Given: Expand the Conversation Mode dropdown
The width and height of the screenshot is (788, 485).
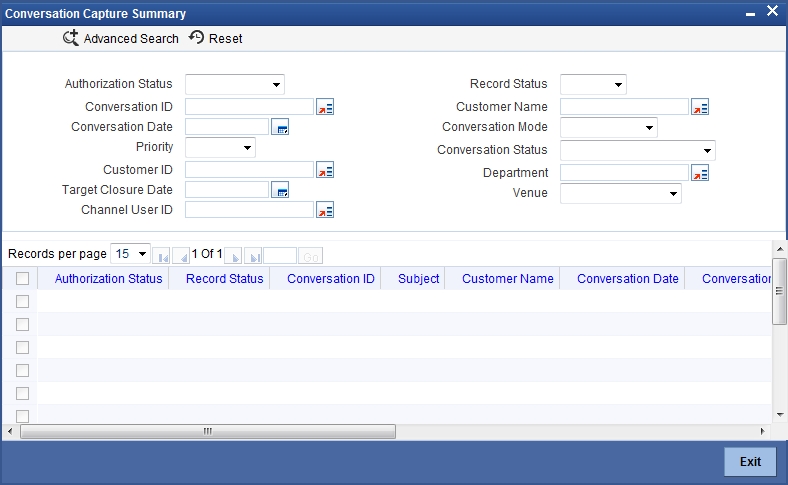Looking at the screenshot, I should coord(609,128).
